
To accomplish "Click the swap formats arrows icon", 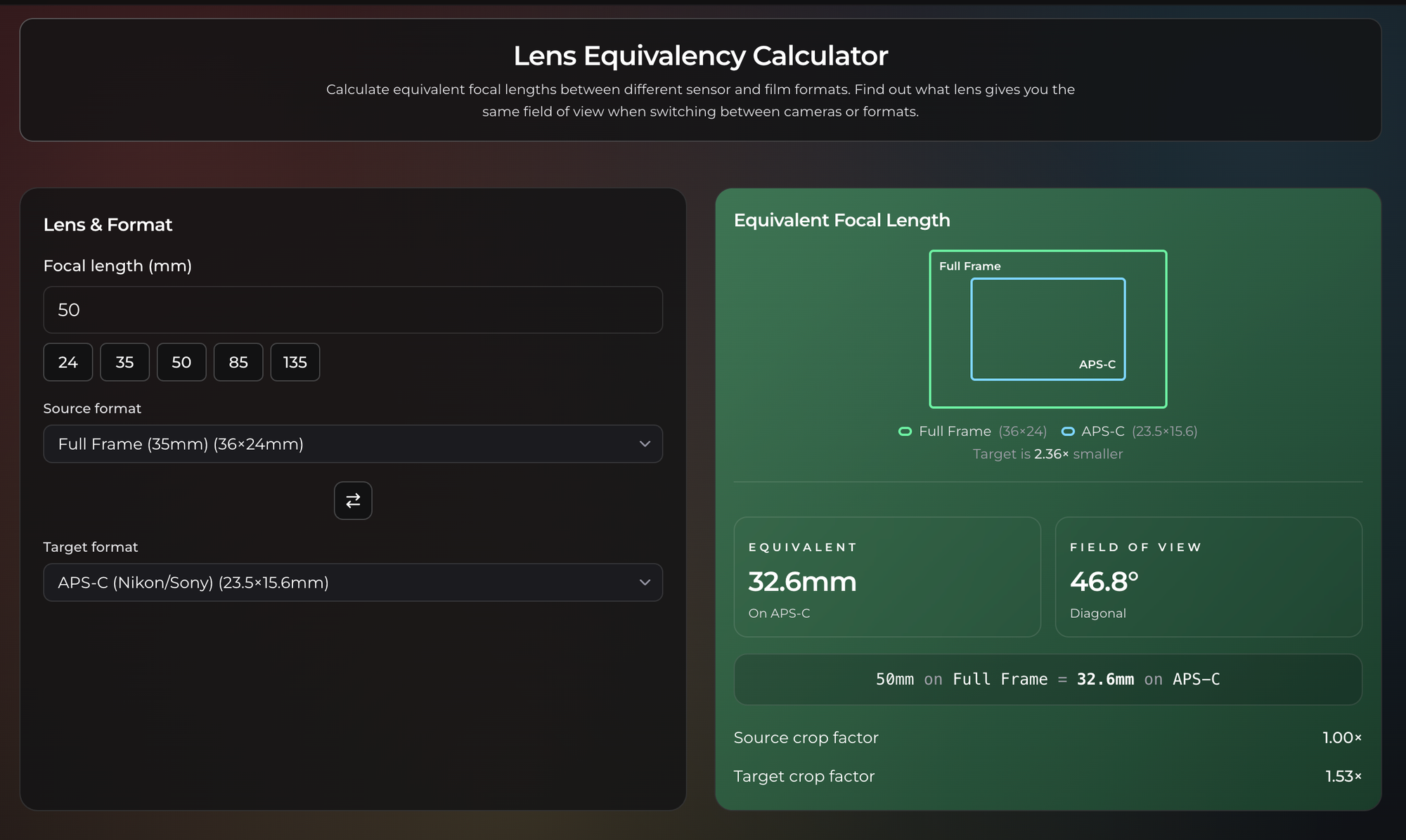I will point(353,500).
